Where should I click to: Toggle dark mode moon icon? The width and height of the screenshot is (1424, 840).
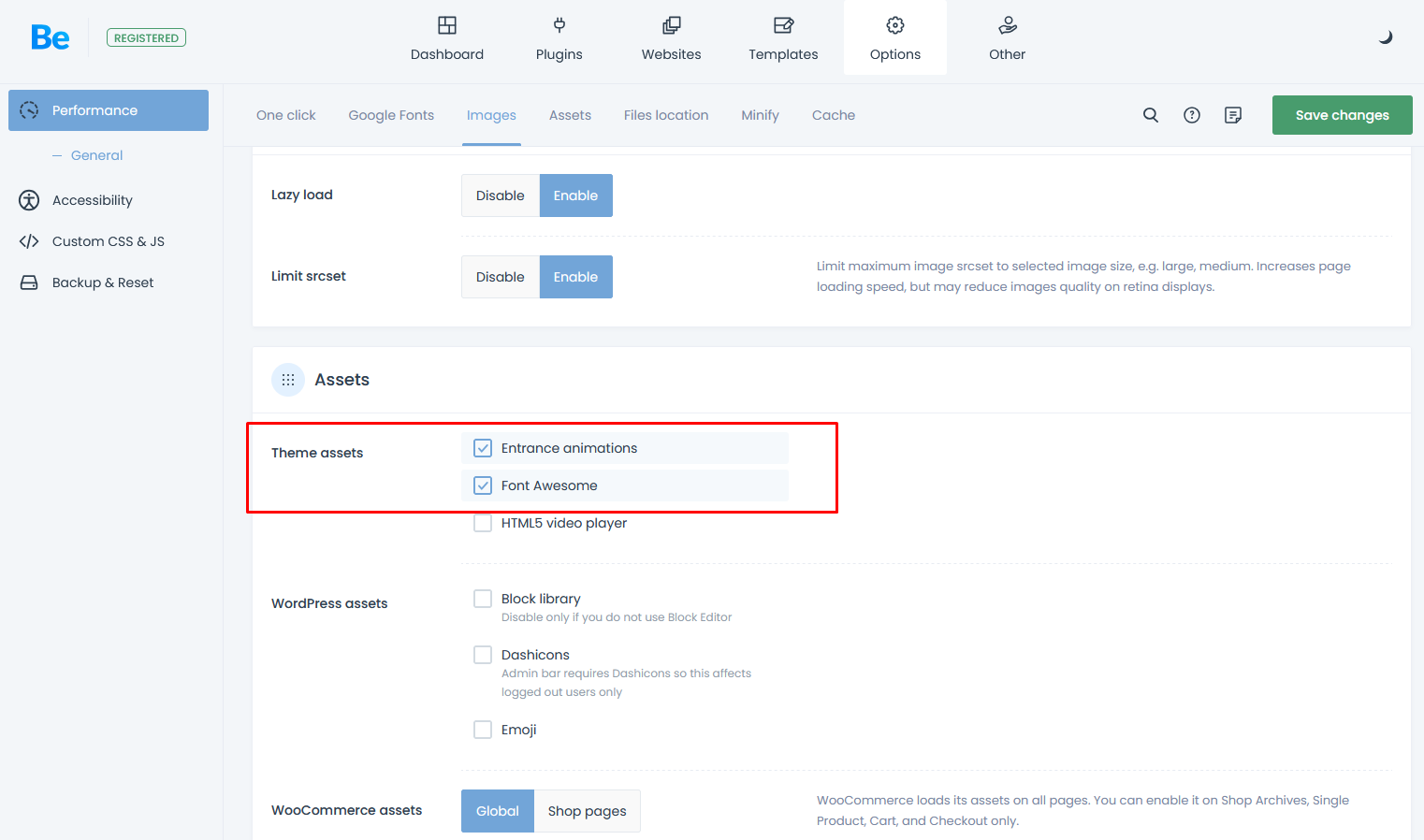(1386, 37)
